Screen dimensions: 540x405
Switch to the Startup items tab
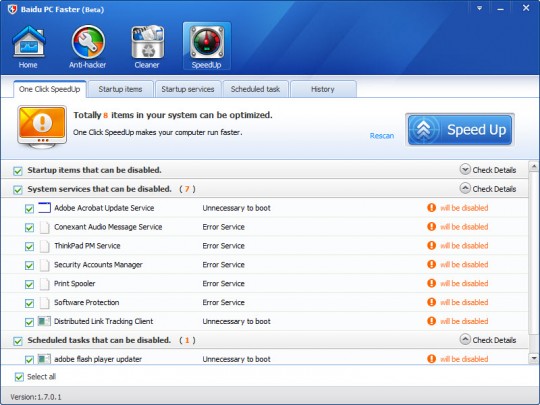click(x=120, y=89)
